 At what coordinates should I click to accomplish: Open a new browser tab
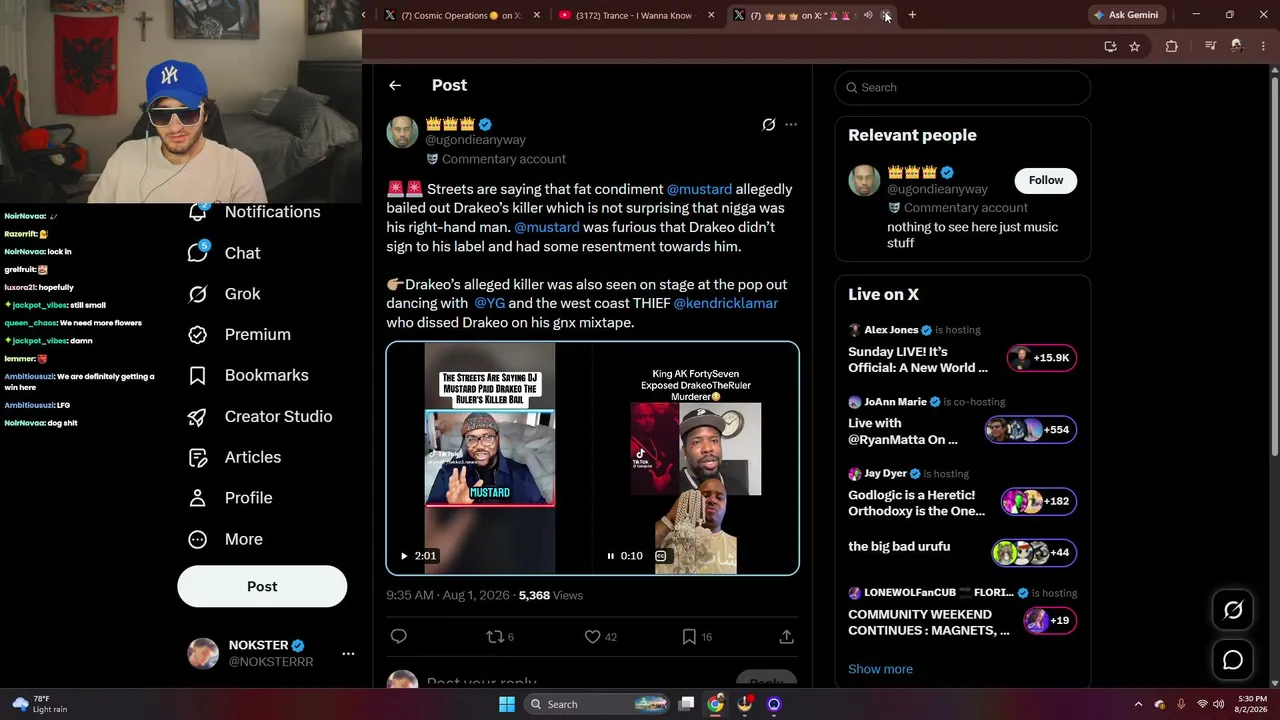(x=912, y=15)
